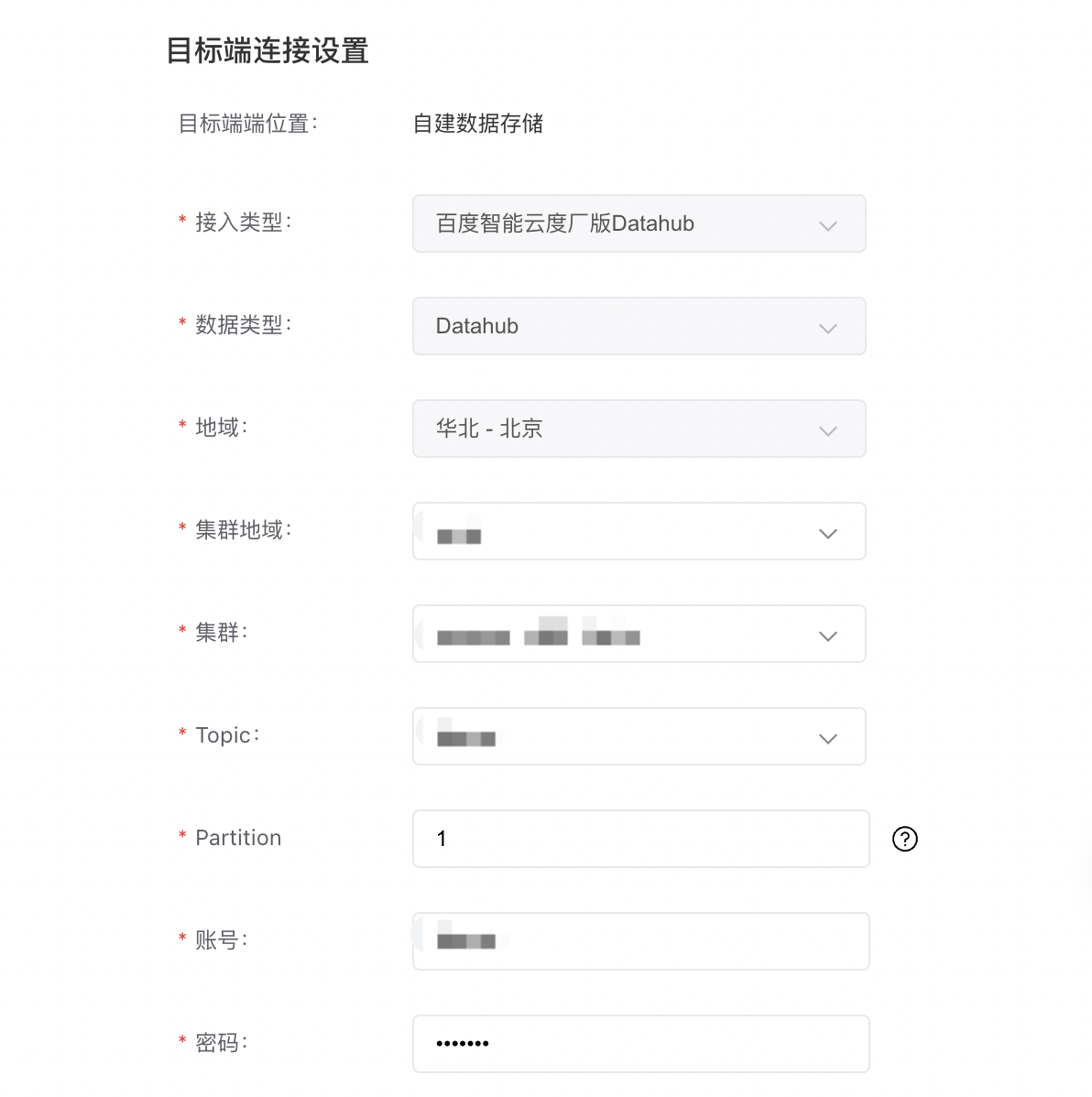Click the chevron on the 集群 field
Image resolution: width=1092 pixels, height=1097 pixels.
(827, 635)
